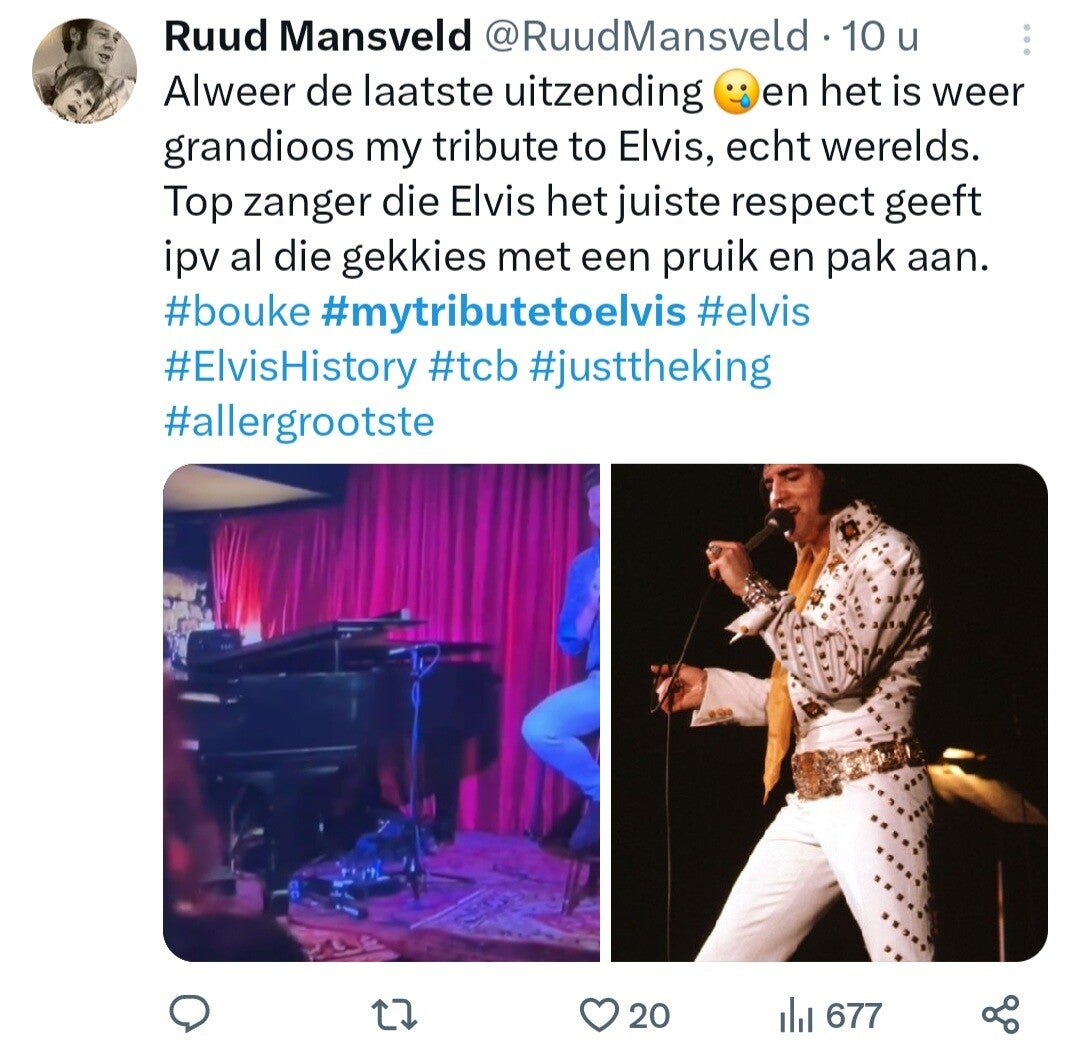
Task: Repost the tweet with retweet arrows icon
Action: pyautogui.click(x=395, y=1015)
